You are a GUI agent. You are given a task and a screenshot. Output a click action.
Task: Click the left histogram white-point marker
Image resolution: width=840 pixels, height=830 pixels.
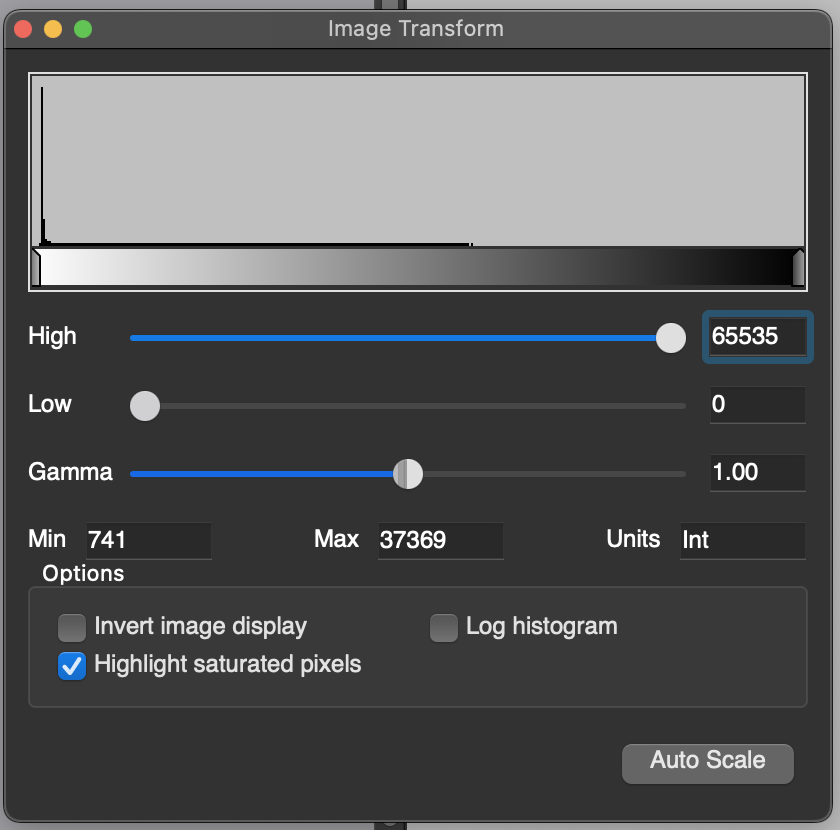tap(36, 267)
